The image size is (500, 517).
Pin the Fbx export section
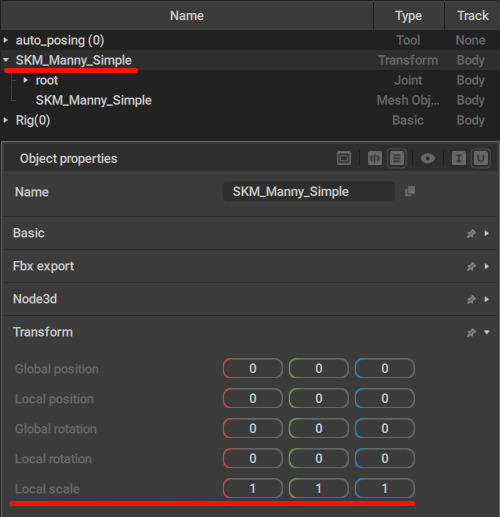click(x=471, y=266)
